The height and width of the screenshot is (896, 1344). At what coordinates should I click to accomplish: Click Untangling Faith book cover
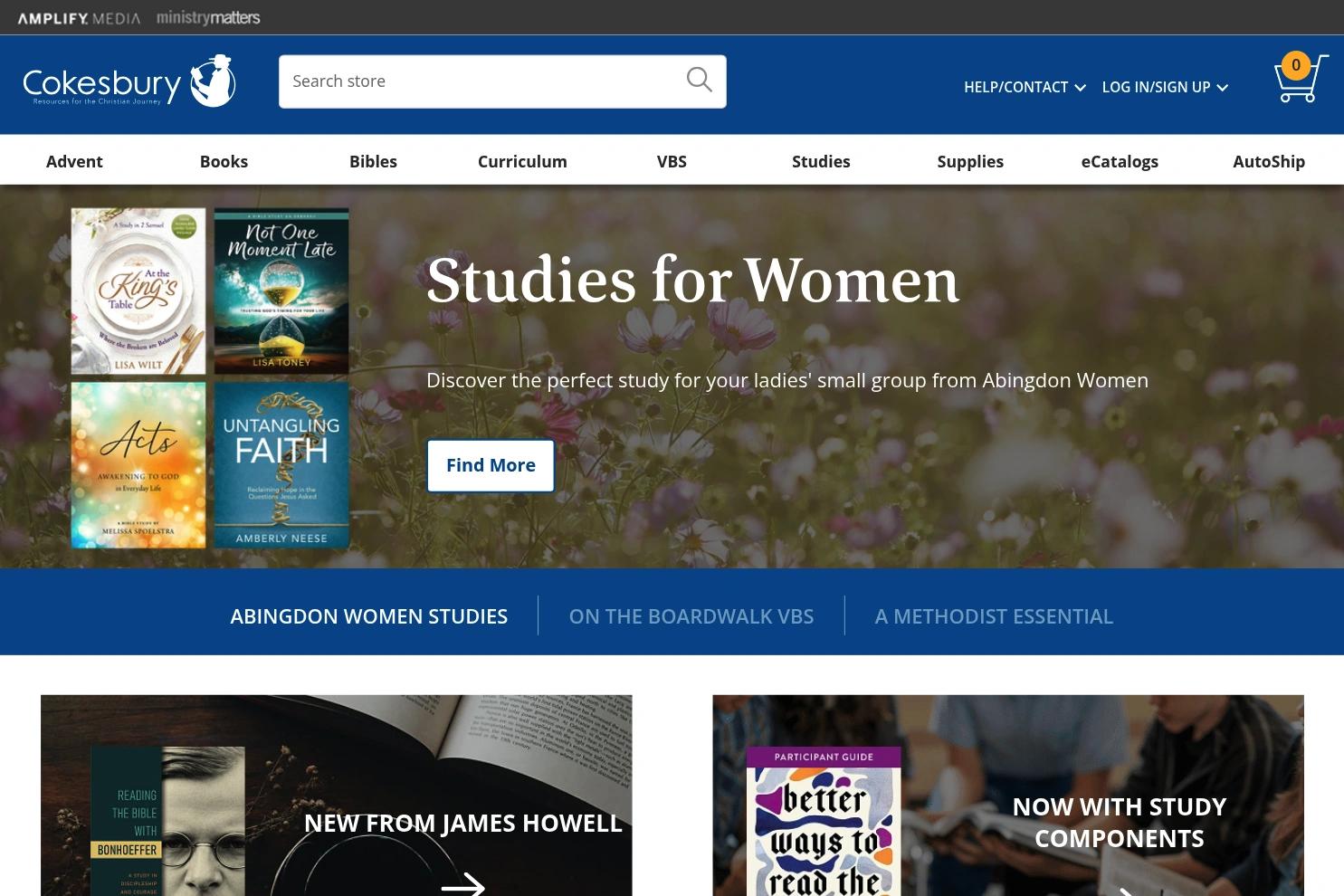281,465
